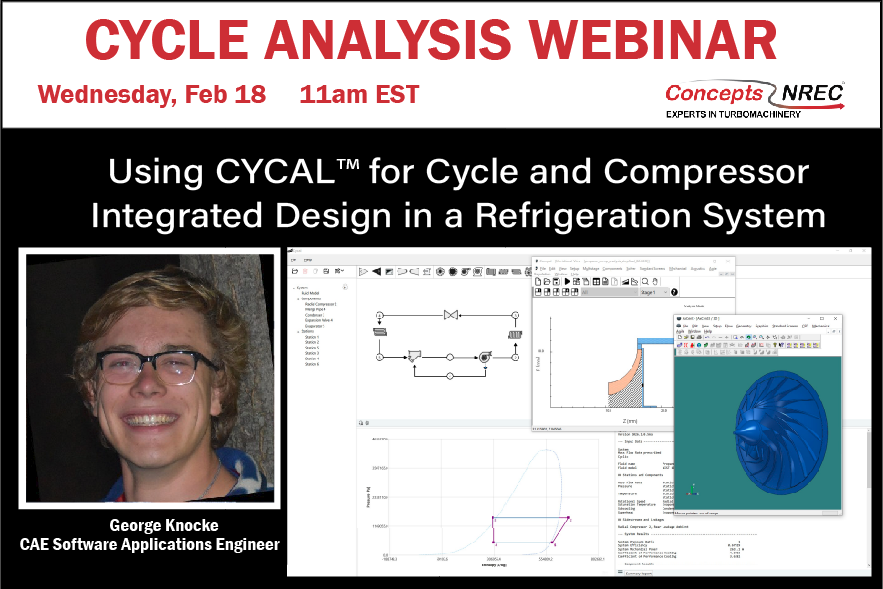
Task: Select the solid black turbine triangle component icon
Action: [377, 271]
